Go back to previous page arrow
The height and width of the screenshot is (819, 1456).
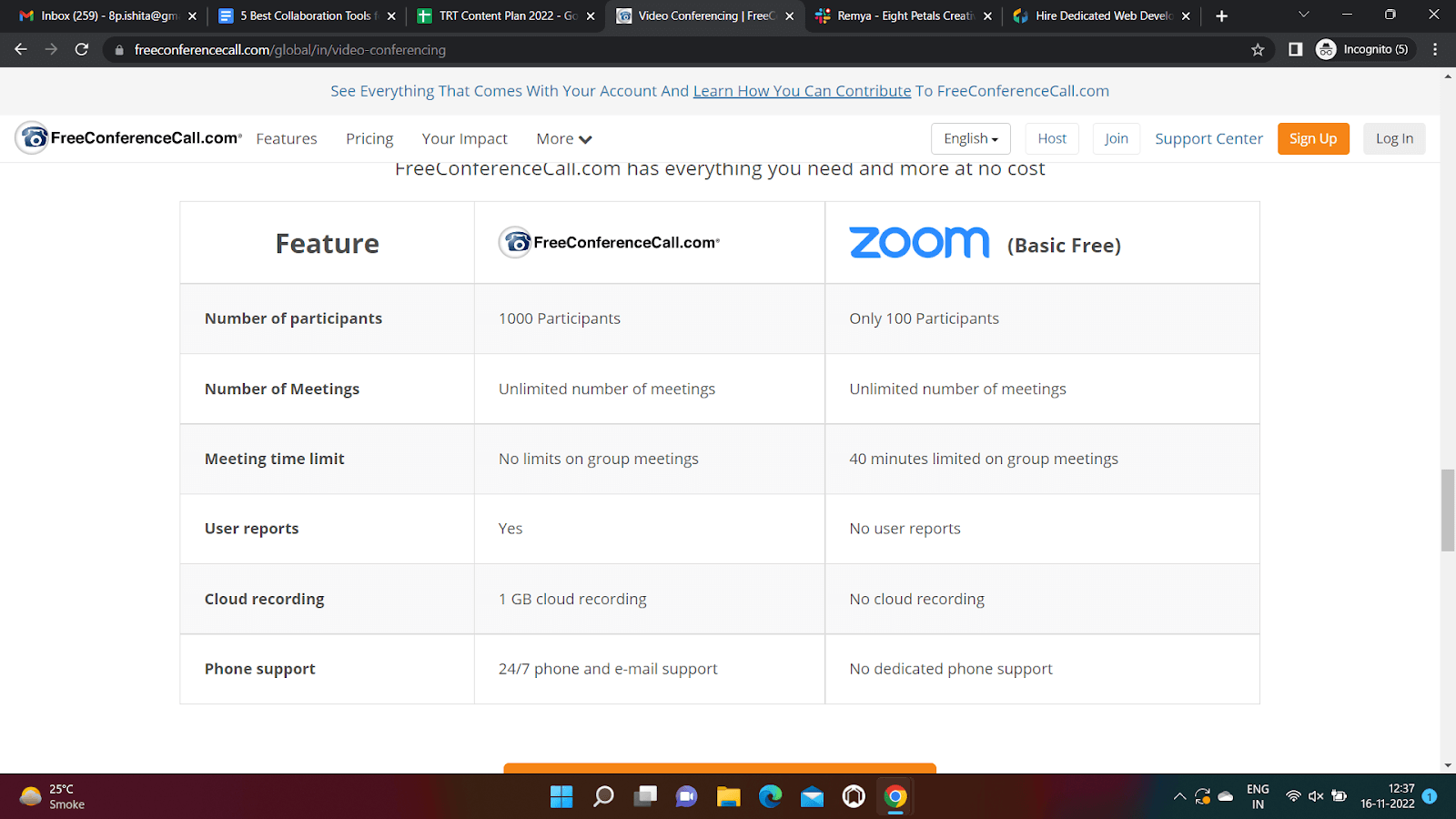coord(21,49)
